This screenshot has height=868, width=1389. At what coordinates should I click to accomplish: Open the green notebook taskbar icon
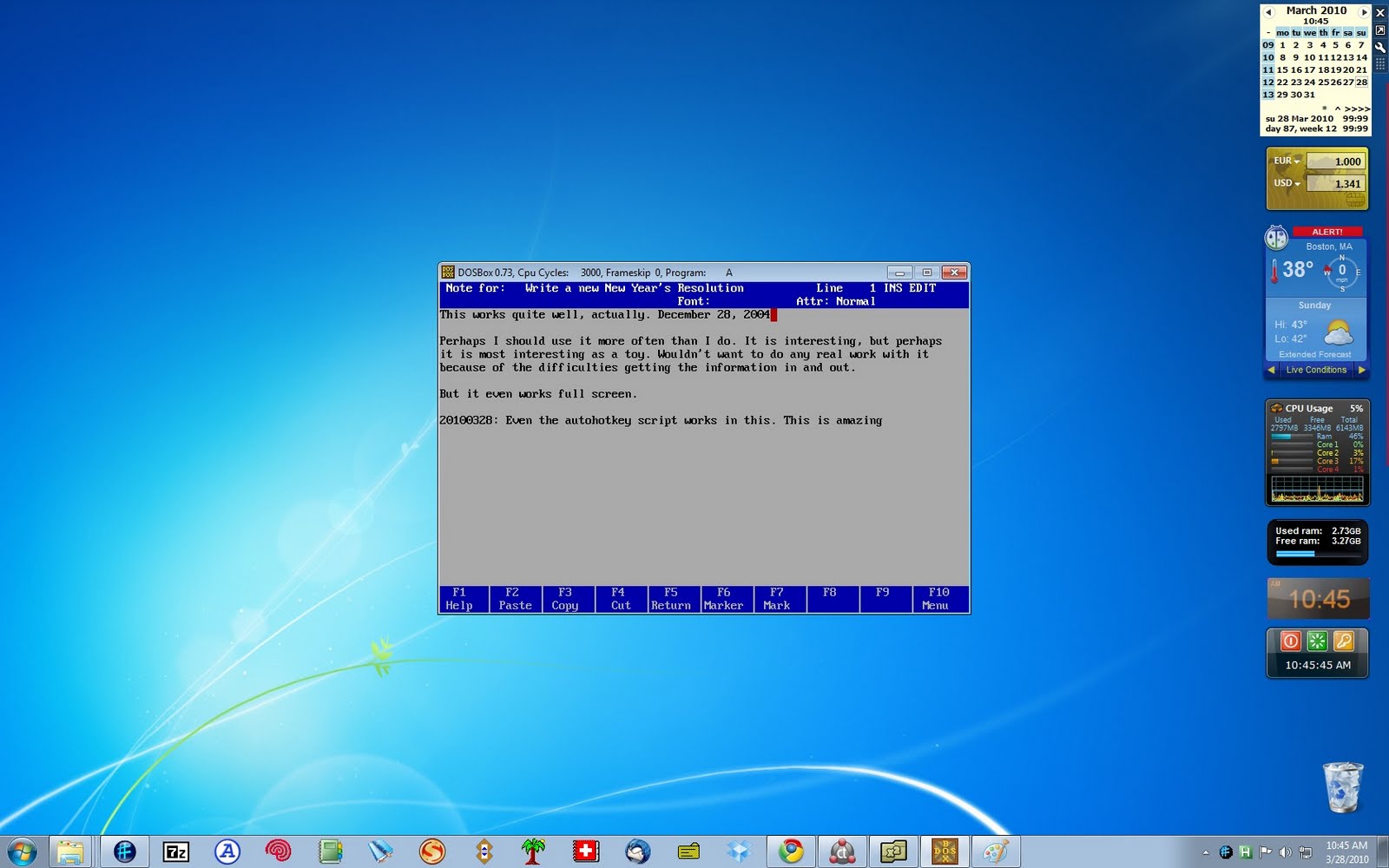[330, 852]
